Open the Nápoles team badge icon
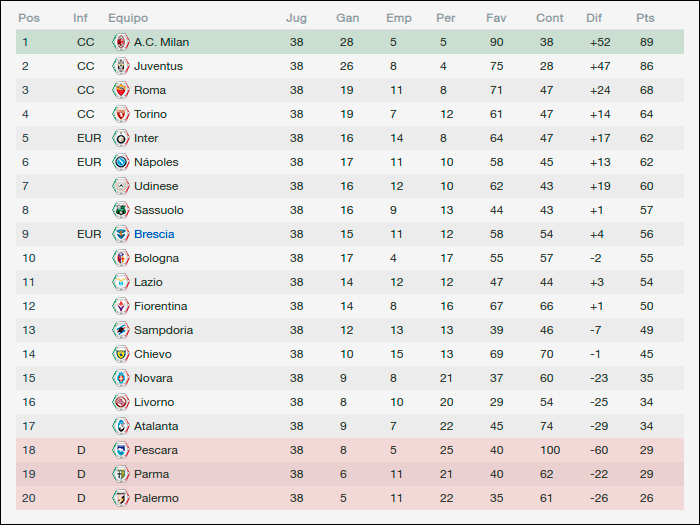 pyautogui.click(x=121, y=162)
